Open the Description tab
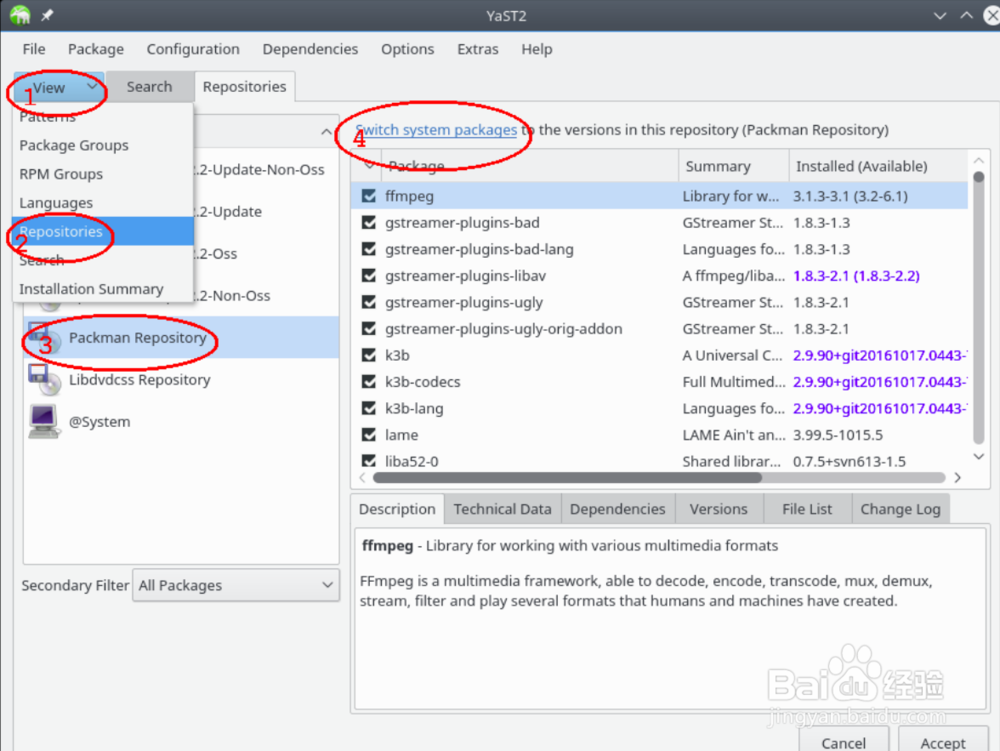The height and width of the screenshot is (751, 1000). [397, 509]
